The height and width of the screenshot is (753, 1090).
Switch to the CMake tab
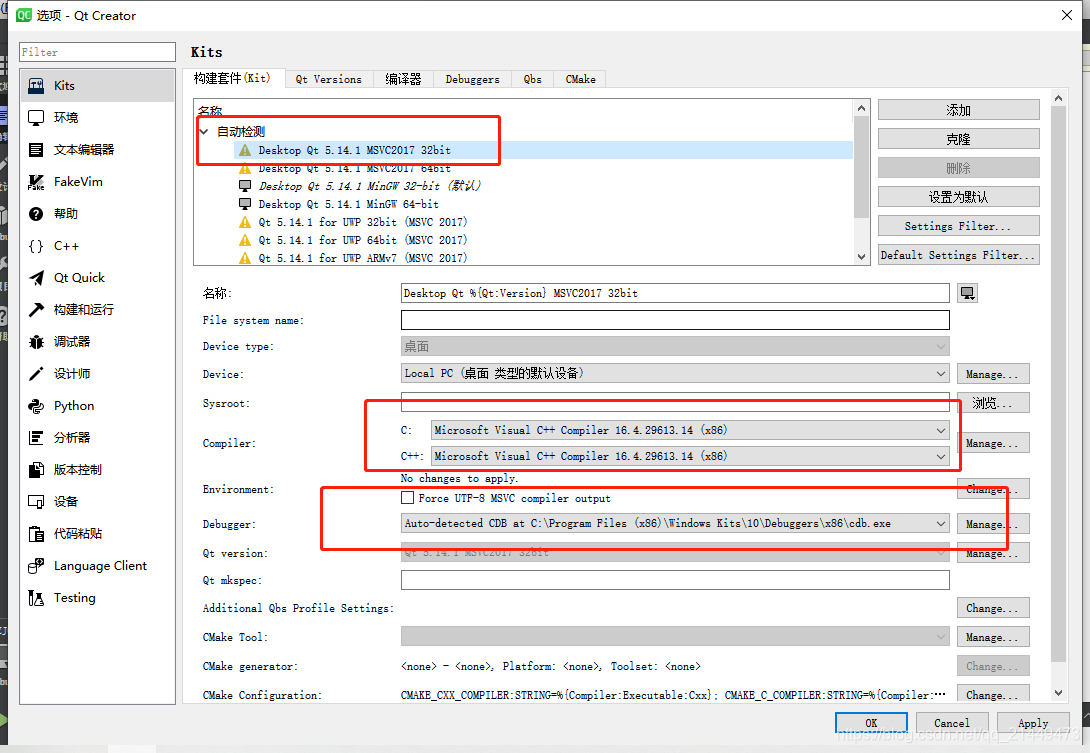[x=580, y=79]
